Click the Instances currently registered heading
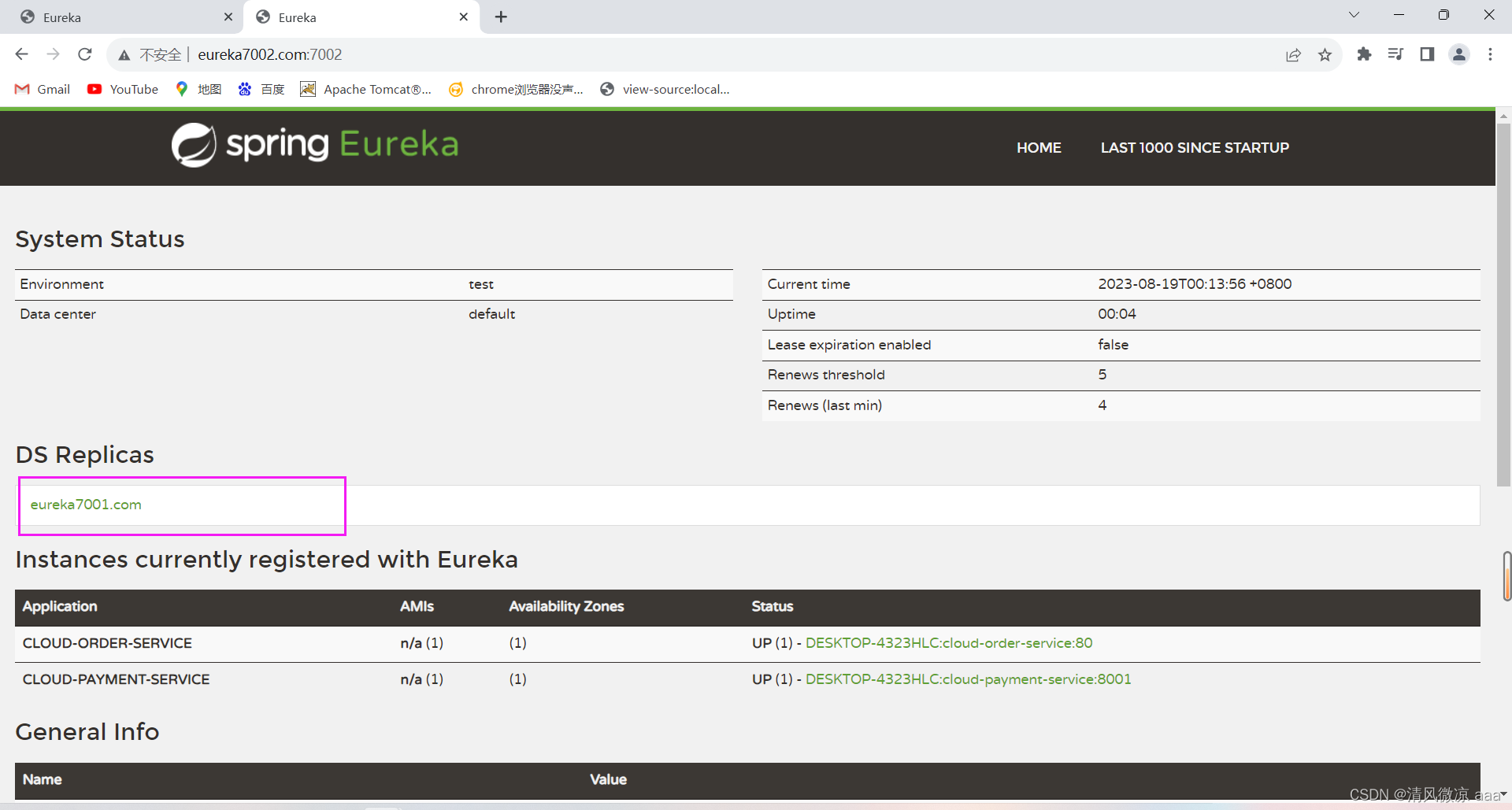The width and height of the screenshot is (1512, 810). (x=267, y=560)
